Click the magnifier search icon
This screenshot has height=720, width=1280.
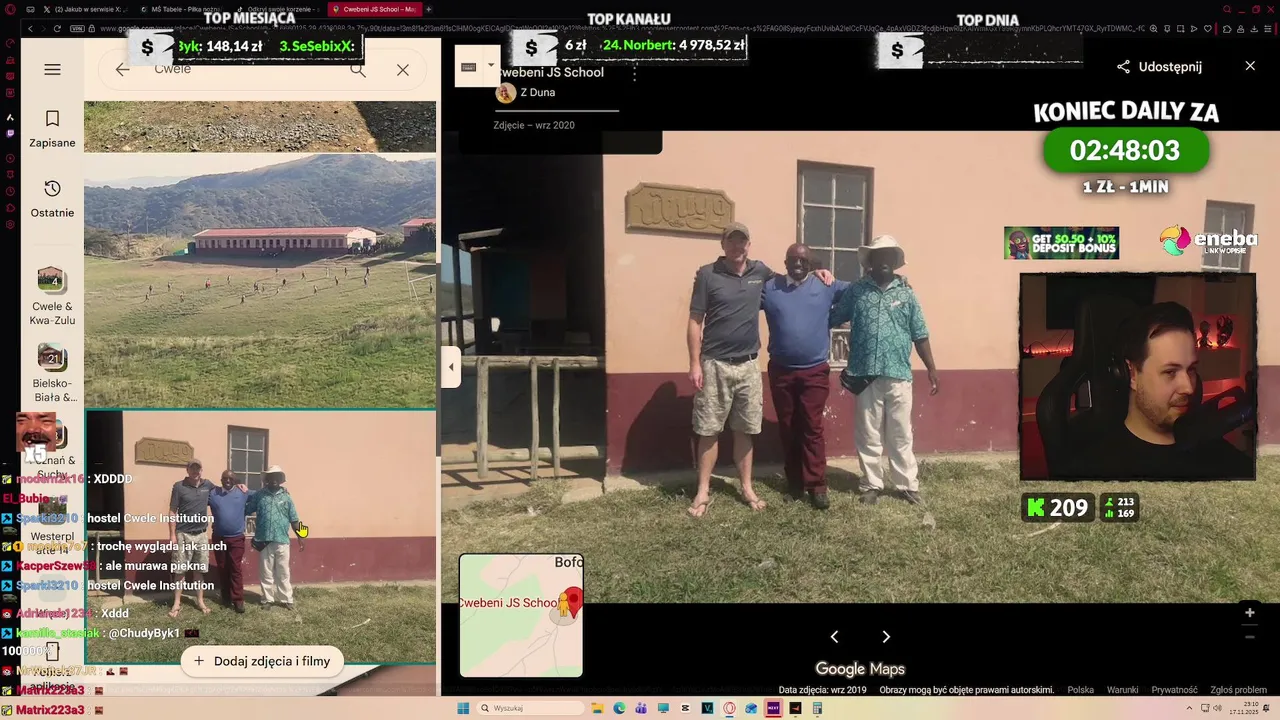pos(358,70)
